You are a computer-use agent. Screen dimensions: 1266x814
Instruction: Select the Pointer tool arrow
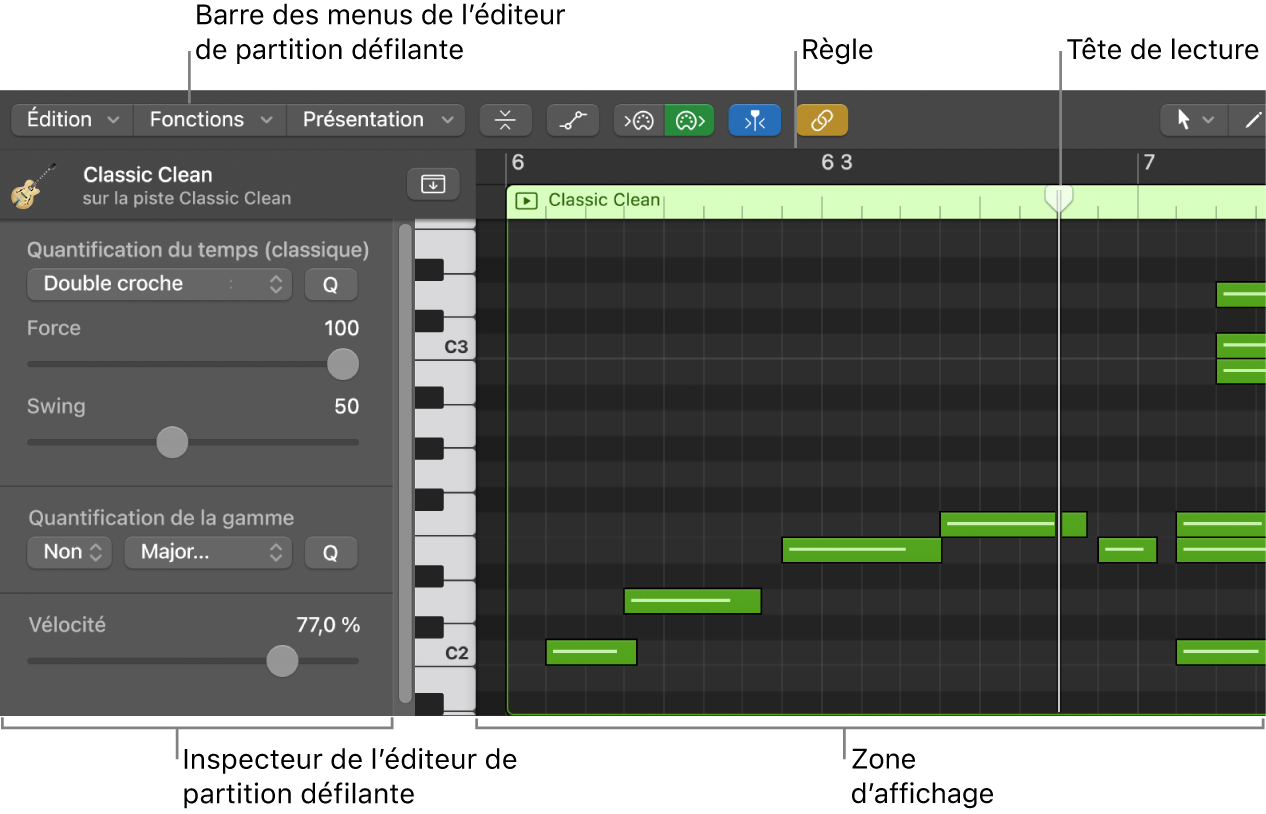click(1185, 120)
